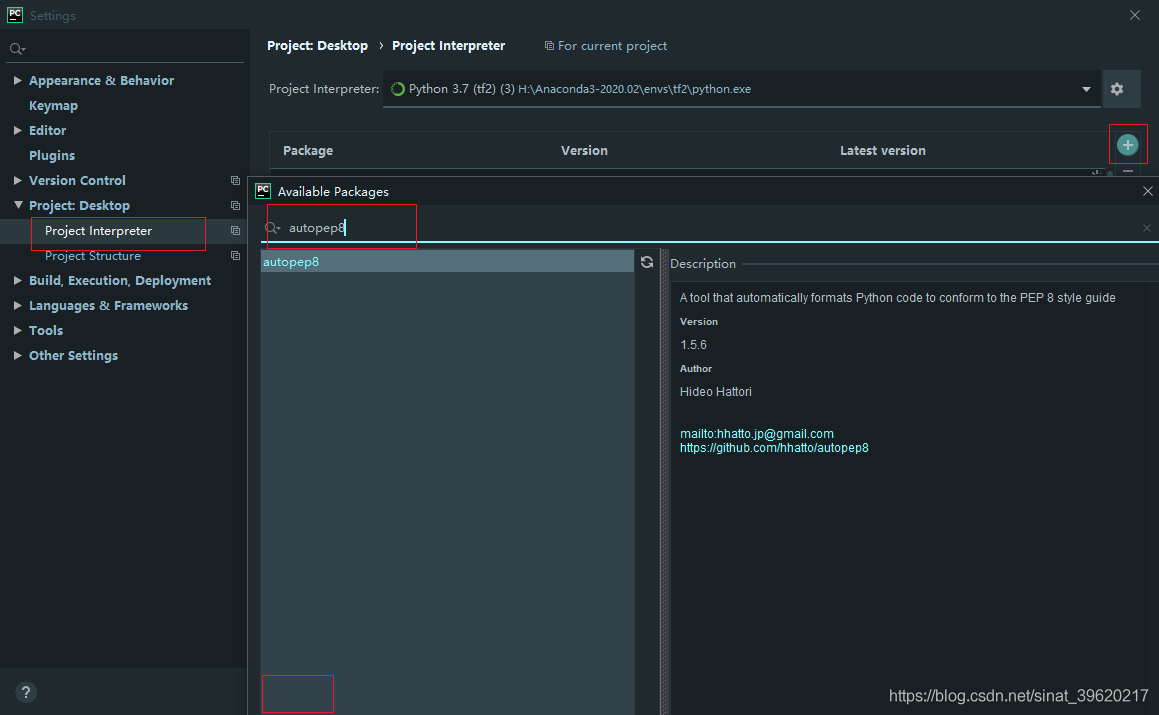Click the Settings search magnifier icon

click(x=16, y=49)
